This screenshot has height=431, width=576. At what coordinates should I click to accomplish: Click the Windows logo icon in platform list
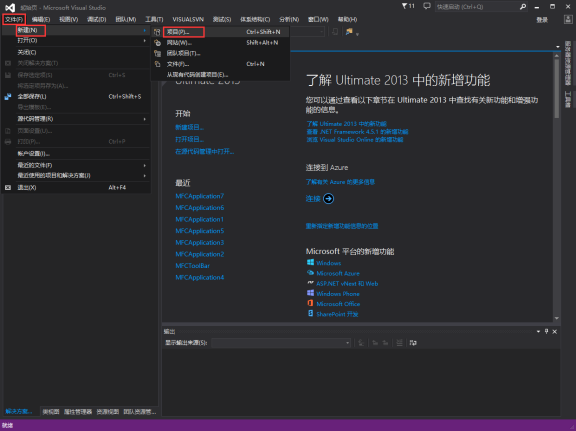(x=310, y=262)
